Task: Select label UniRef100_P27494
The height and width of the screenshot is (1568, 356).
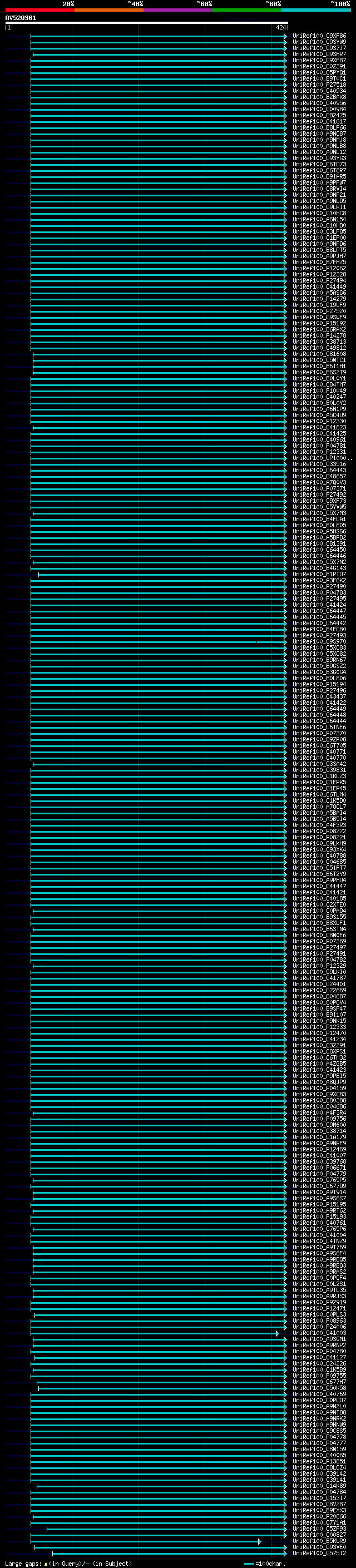Action: [319, 280]
